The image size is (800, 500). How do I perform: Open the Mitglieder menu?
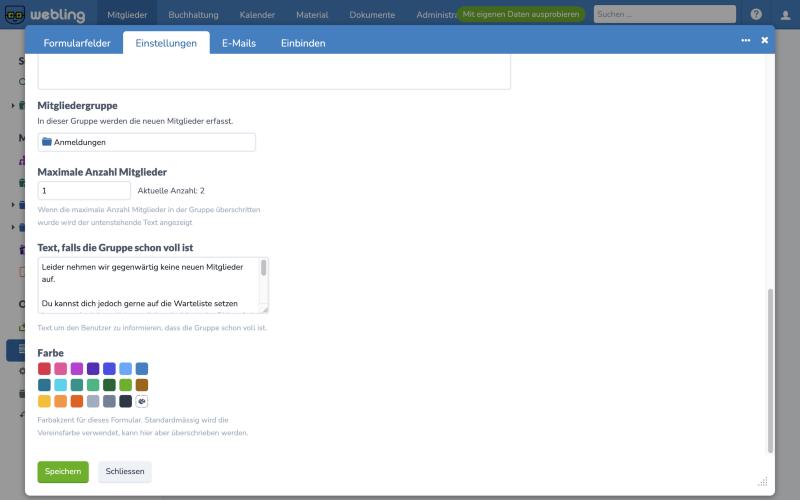pos(127,15)
